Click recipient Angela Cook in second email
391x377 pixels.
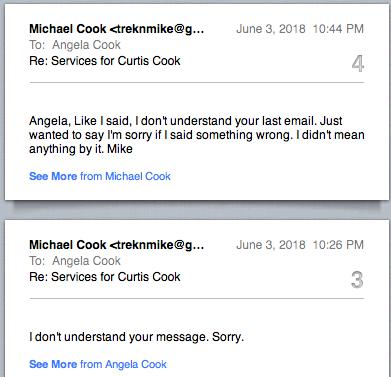[x=86, y=261]
